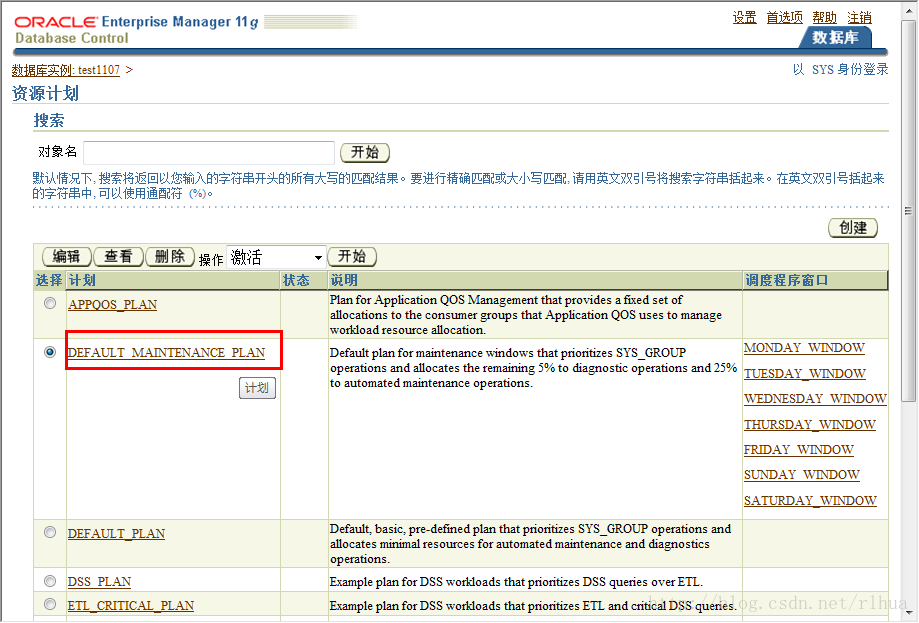Click the 编辑 button
The width and height of the screenshot is (919, 623).
67,257
